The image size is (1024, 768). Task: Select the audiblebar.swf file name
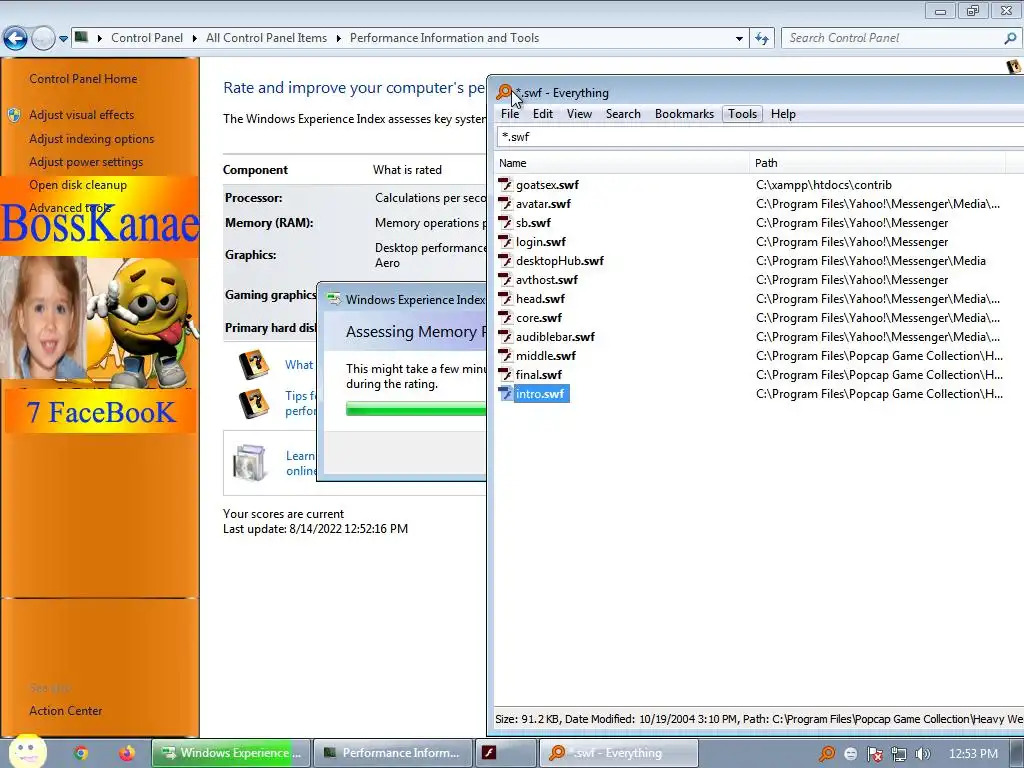555,336
